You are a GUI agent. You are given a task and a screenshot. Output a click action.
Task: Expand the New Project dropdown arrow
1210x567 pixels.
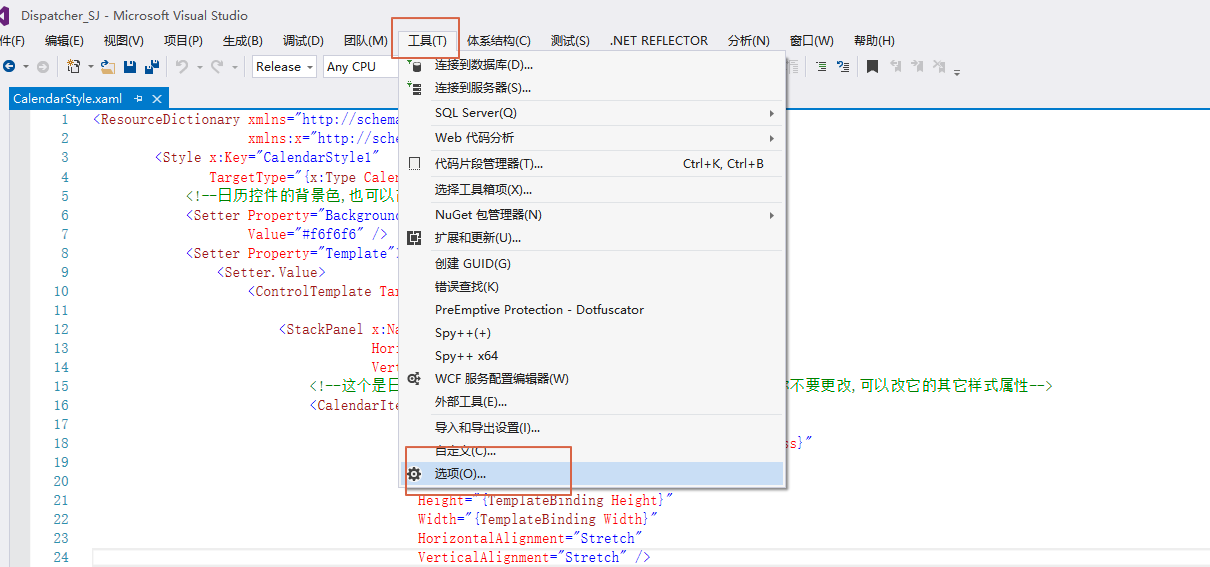(x=90, y=67)
